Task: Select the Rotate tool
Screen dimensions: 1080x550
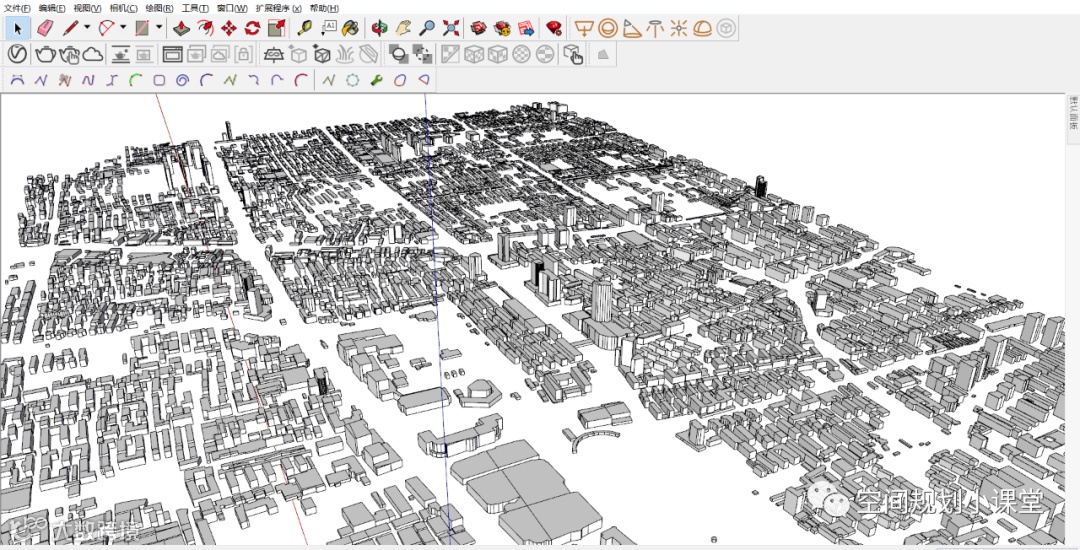Action: click(252, 28)
